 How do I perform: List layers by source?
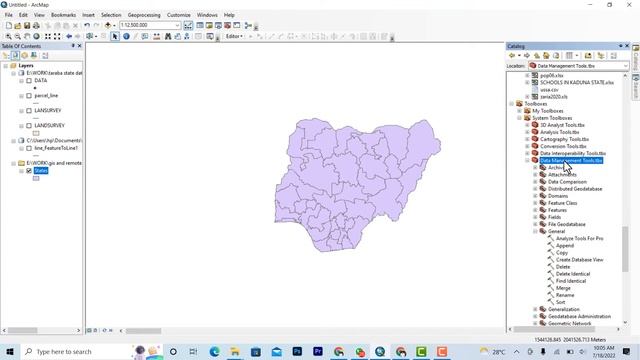pyautogui.click(x=15, y=56)
